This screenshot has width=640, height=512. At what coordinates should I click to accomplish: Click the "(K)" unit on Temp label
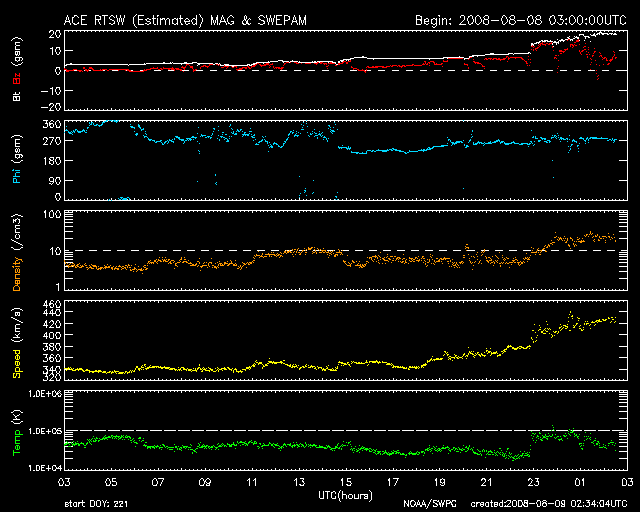17,417
